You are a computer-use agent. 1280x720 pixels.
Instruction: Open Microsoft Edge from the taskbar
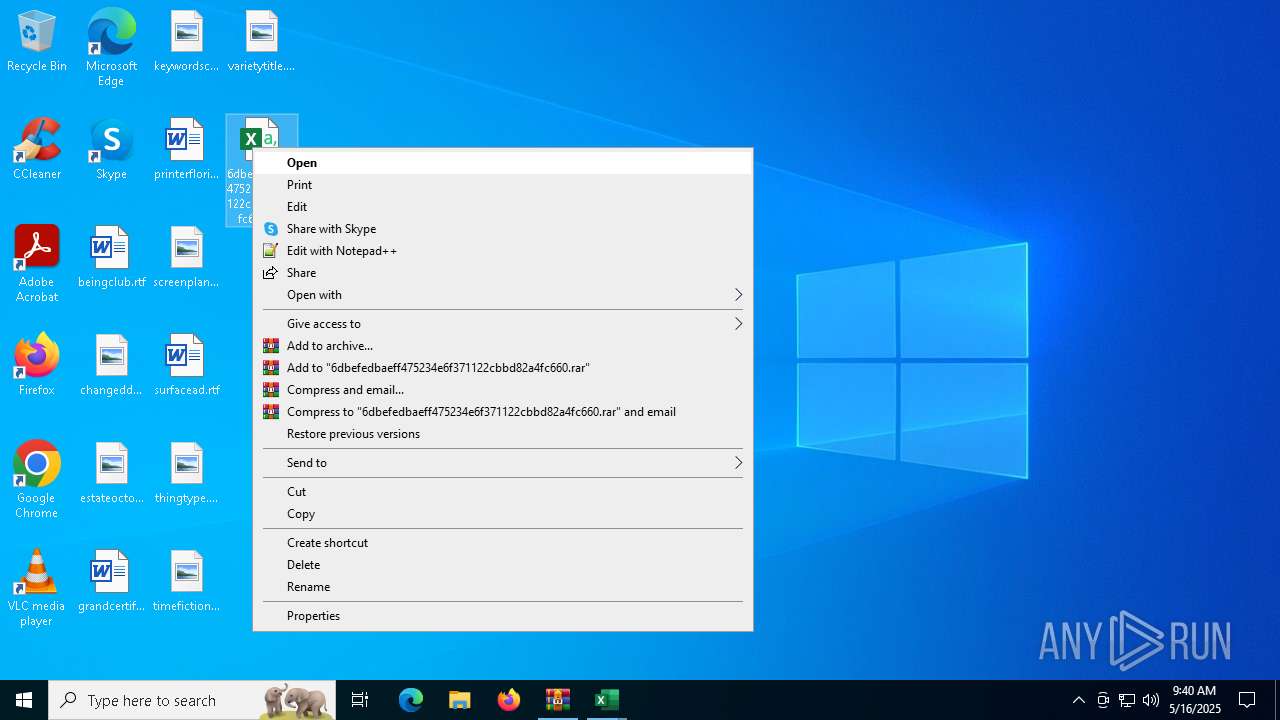[x=411, y=700]
